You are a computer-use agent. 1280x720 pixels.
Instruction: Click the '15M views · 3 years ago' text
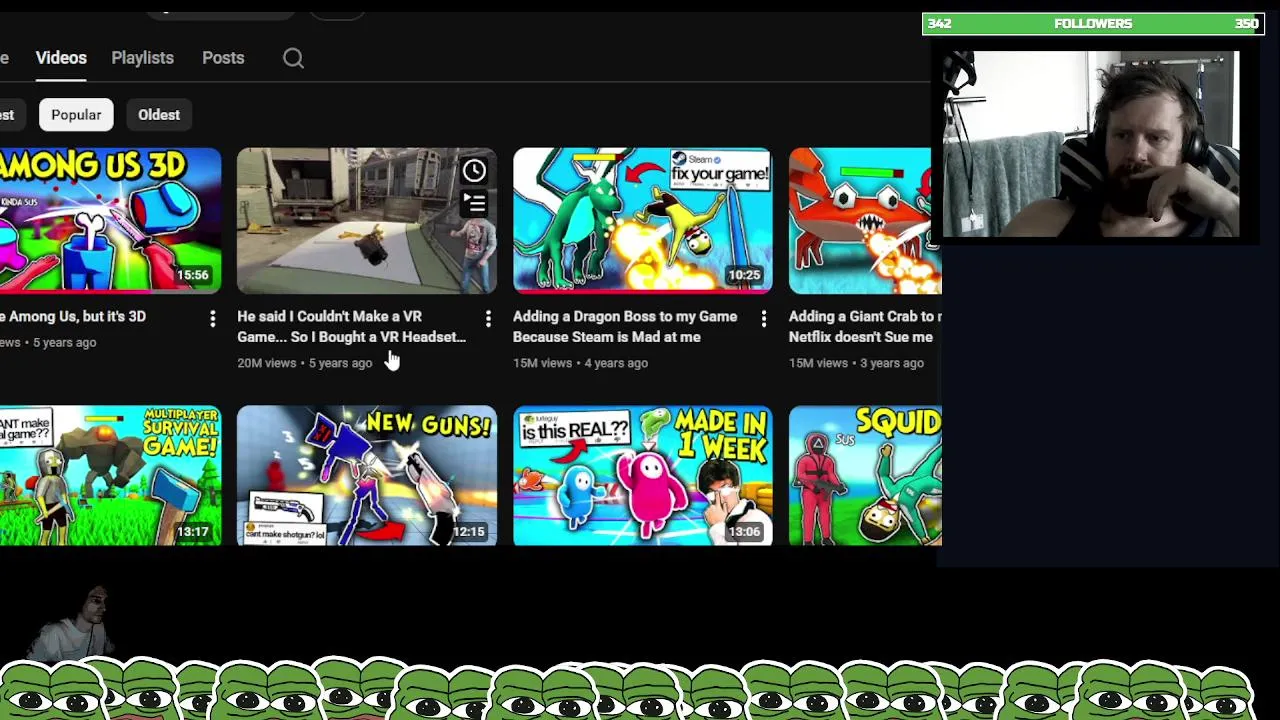click(856, 363)
